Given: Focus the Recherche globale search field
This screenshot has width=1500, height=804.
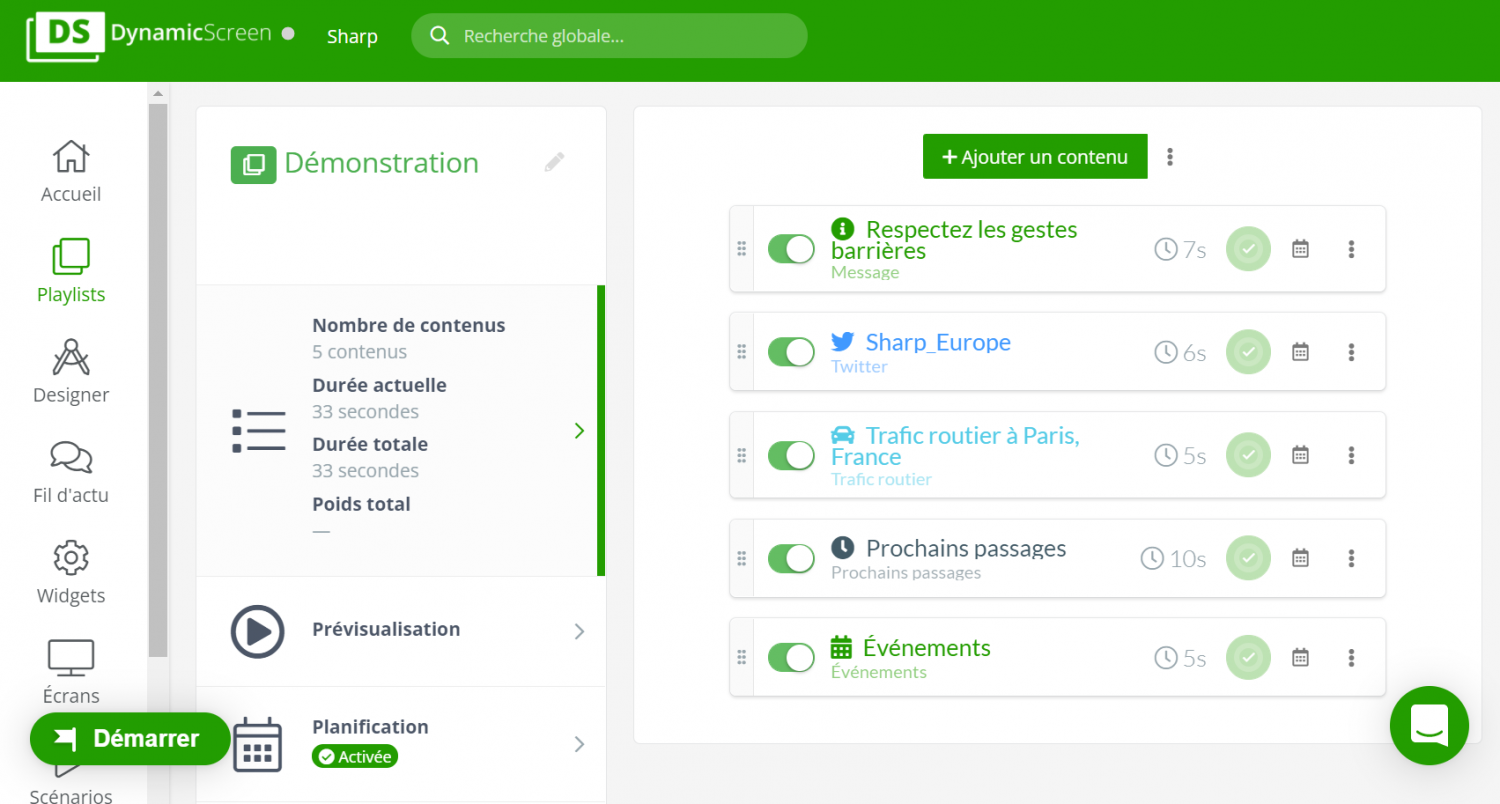Looking at the screenshot, I should pos(609,36).
